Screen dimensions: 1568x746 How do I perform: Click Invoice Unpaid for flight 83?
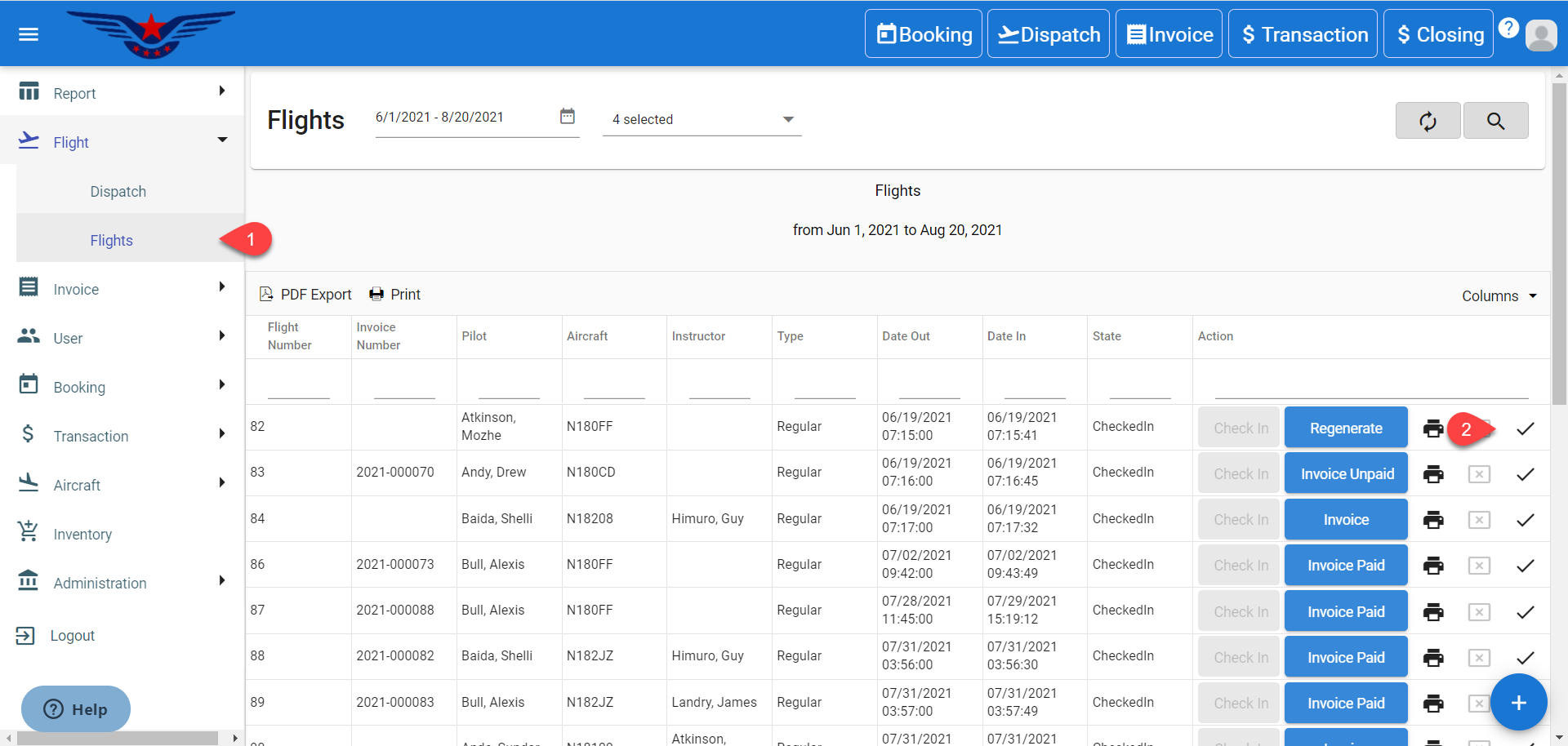click(x=1346, y=474)
